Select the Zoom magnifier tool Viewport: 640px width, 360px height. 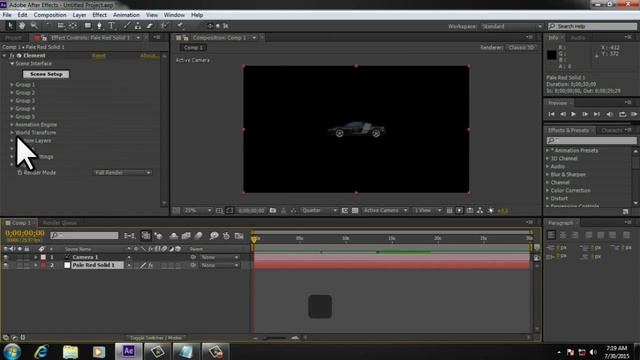(34, 26)
